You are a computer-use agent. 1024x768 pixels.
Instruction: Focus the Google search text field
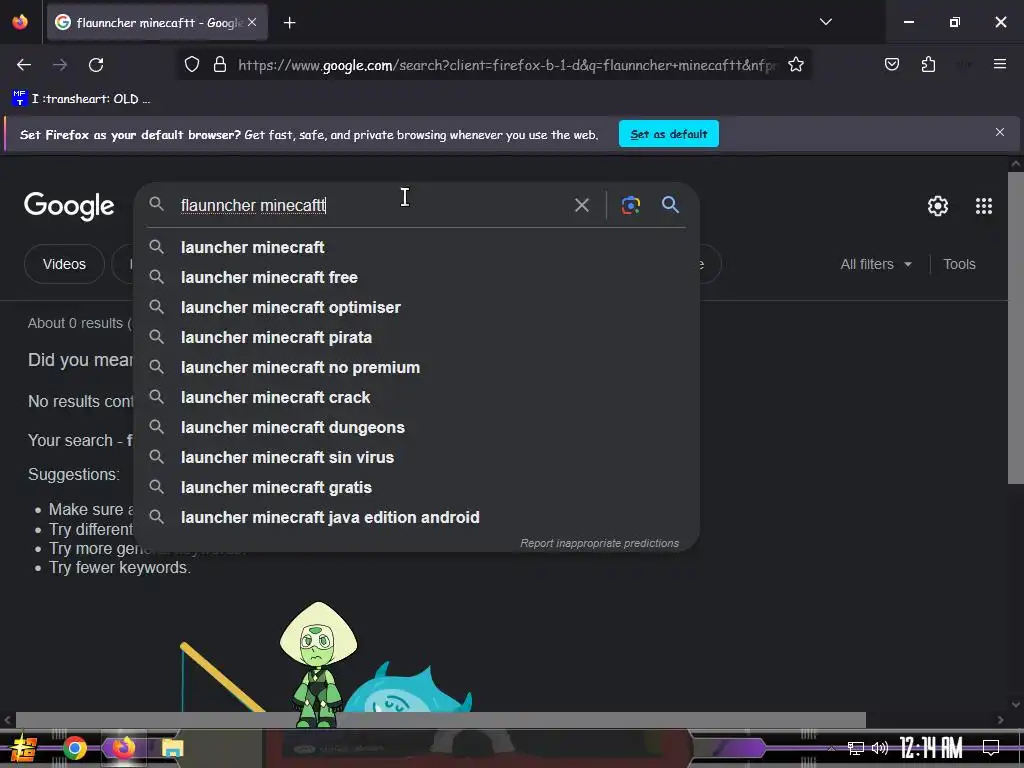372,205
